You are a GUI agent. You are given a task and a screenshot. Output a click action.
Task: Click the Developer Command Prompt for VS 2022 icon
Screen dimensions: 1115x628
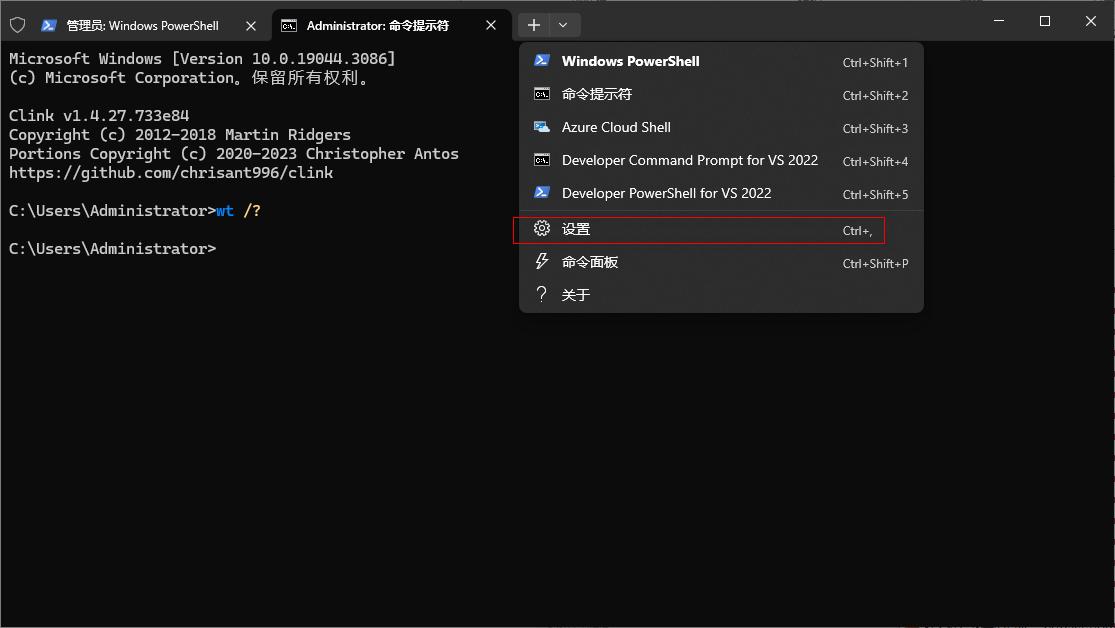click(x=542, y=160)
